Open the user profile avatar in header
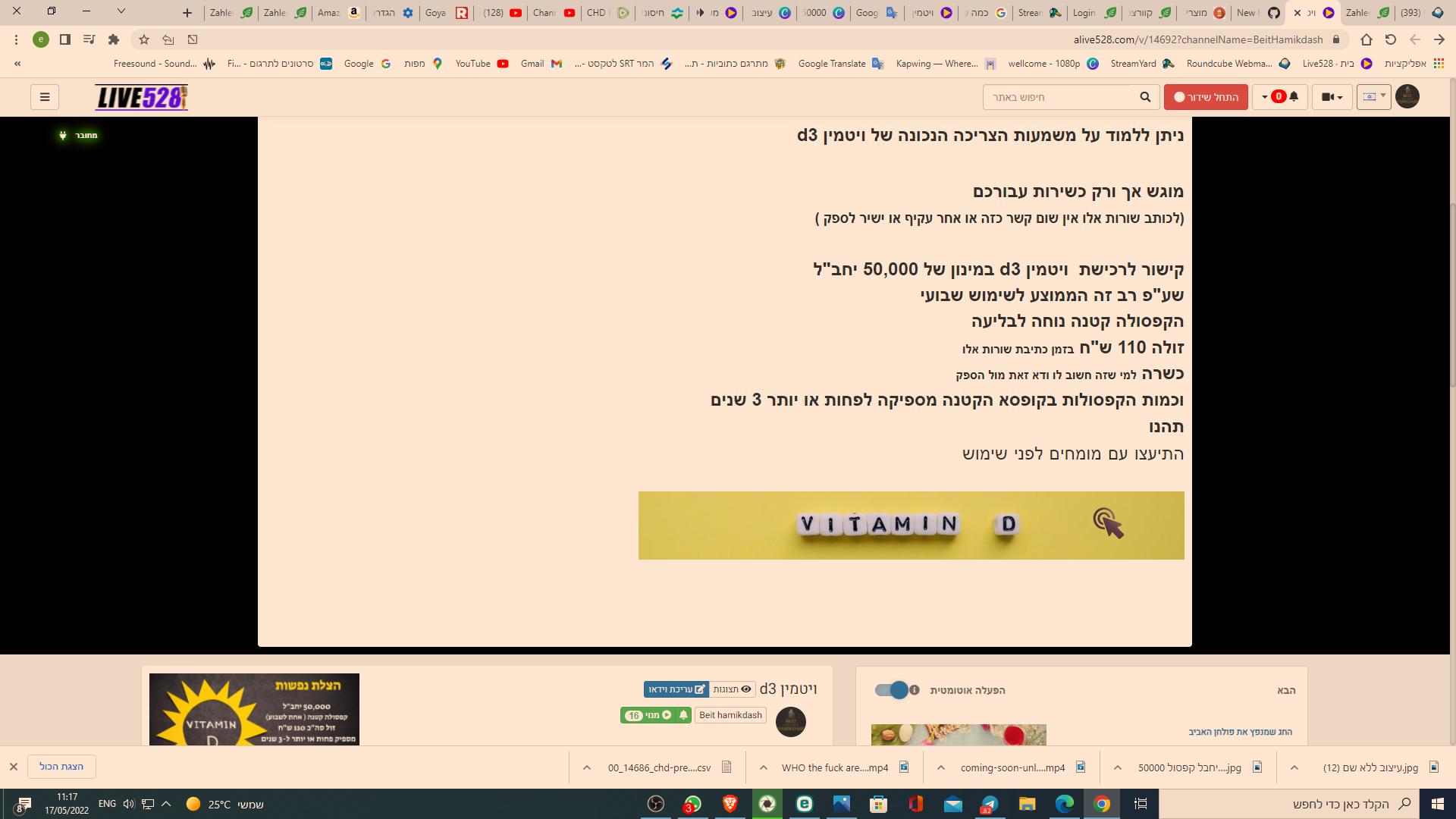 (1407, 96)
